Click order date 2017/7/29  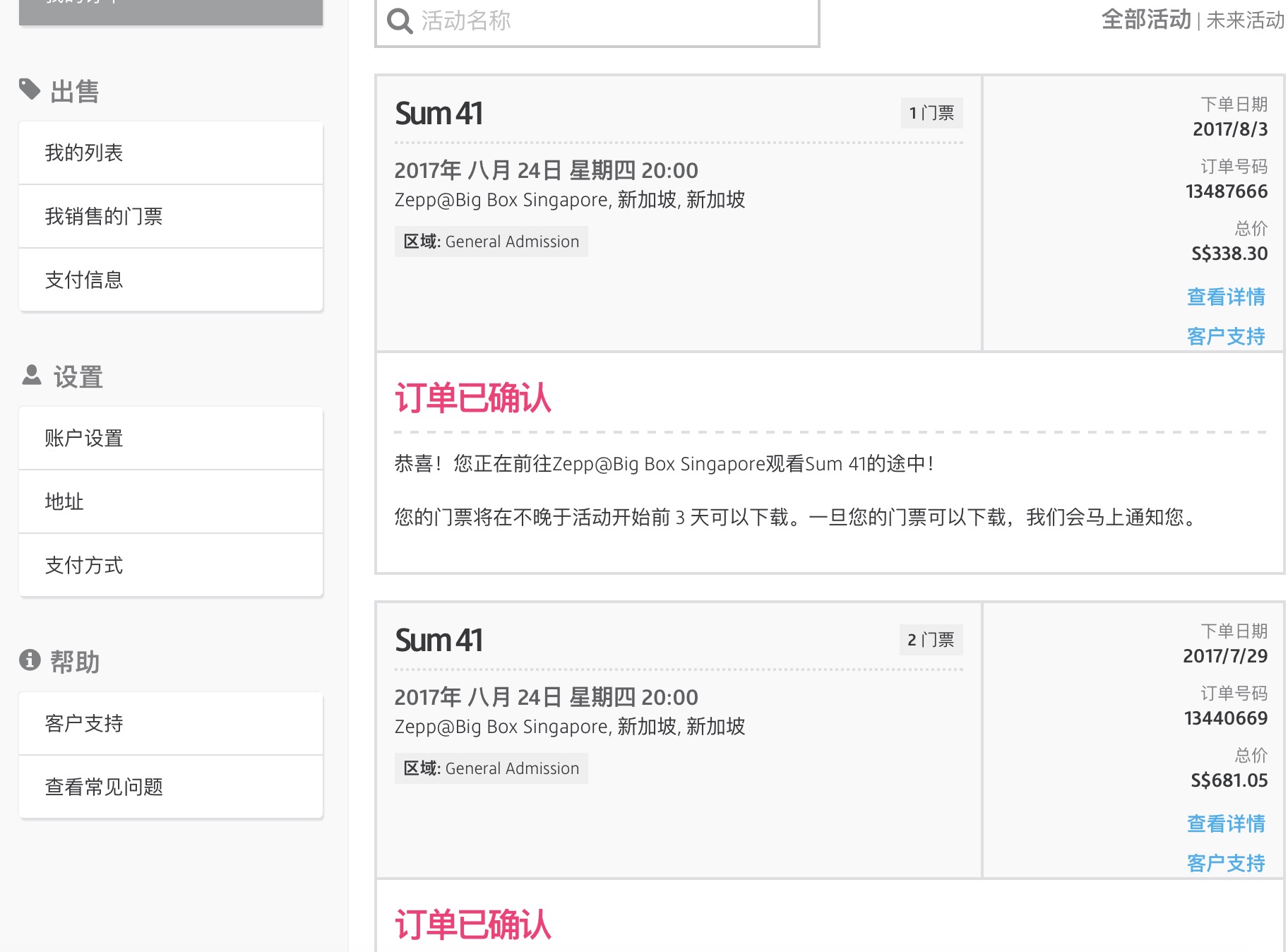click(1225, 656)
